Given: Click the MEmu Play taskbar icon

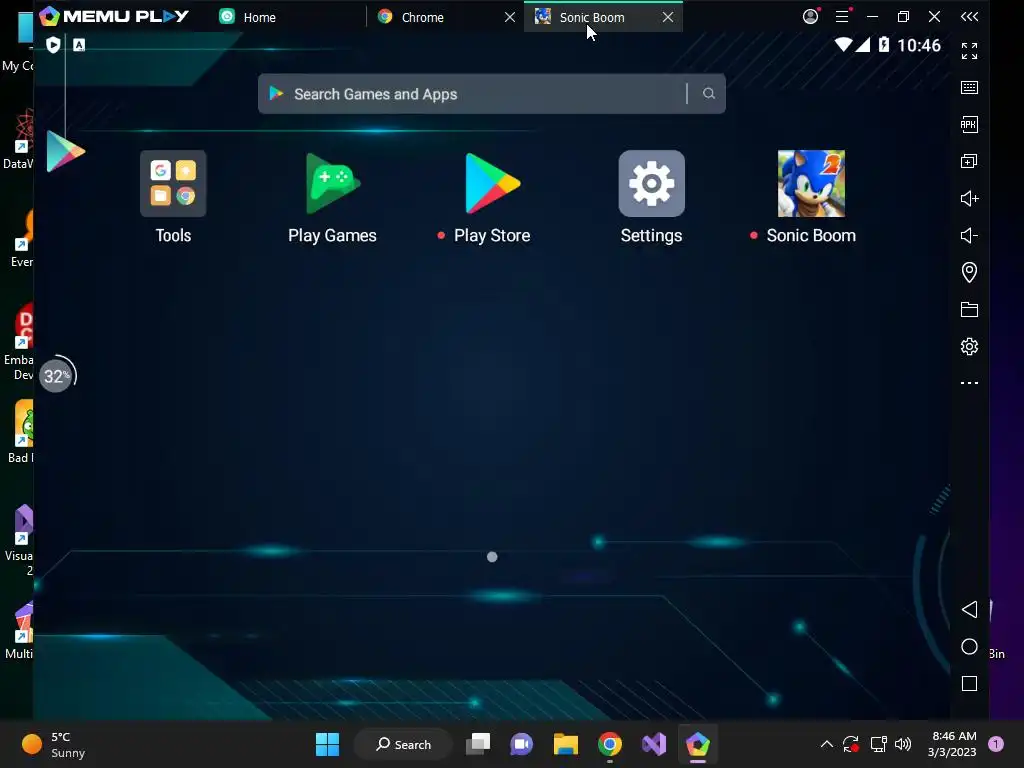Looking at the screenshot, I should click(x=697, y=744).
